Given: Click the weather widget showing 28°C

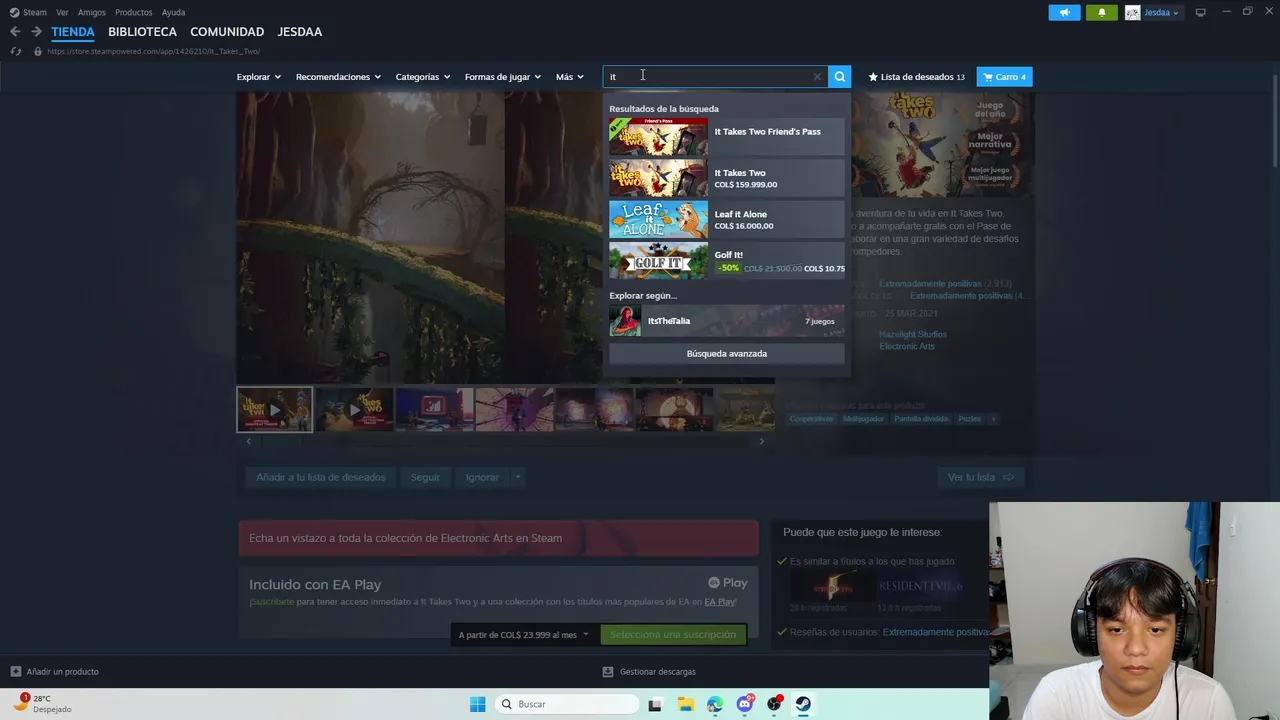Looking at the screenshot, I should (42, 704).
